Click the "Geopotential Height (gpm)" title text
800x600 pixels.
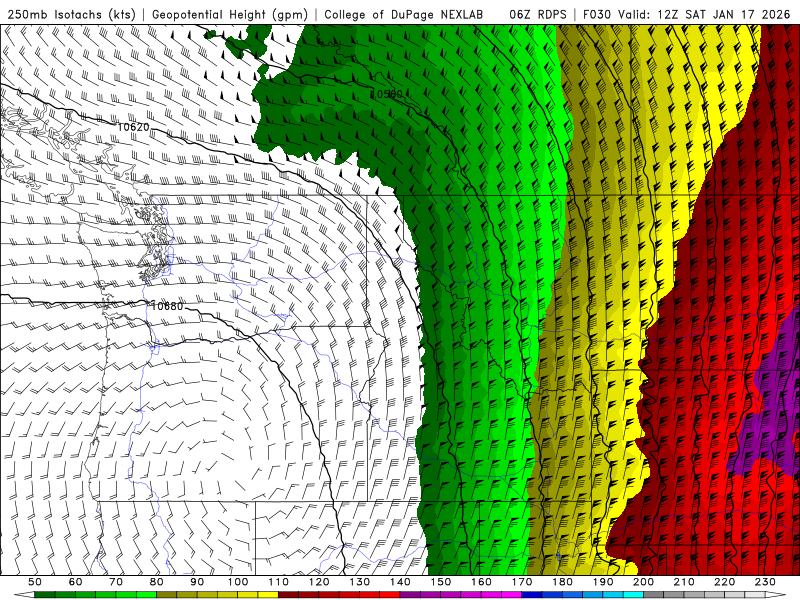click(x=230, y=15)
